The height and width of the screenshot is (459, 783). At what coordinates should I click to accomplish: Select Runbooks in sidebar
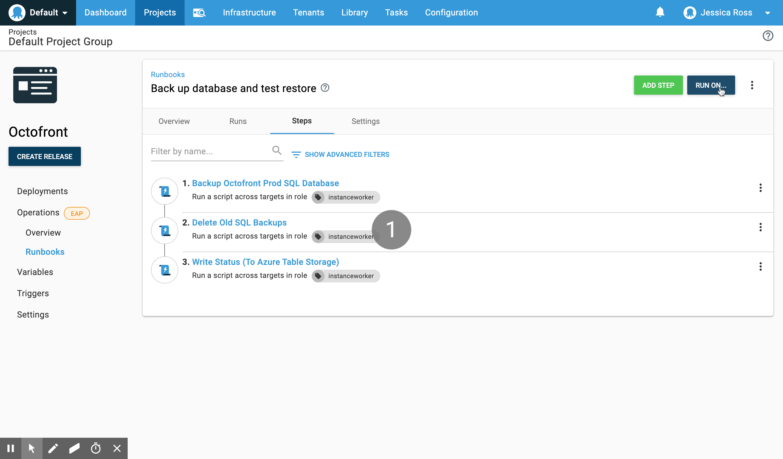45,252
